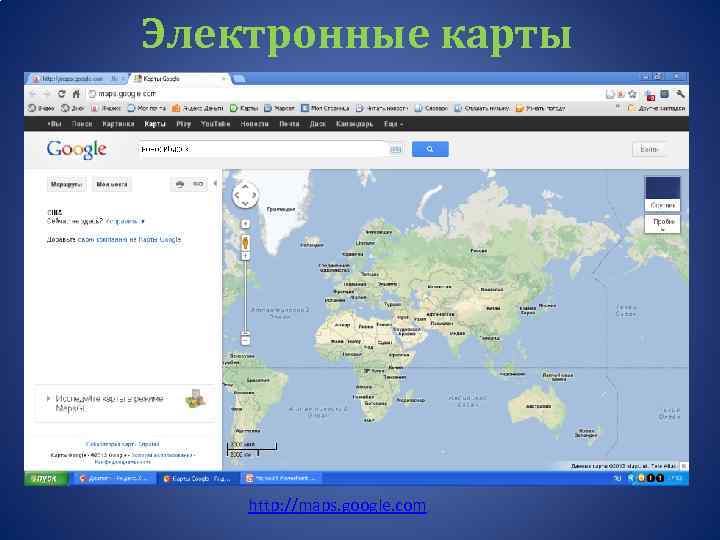Image resolution: width=720 pixels, height=540 pixels.
Task: Open Поиск in Google bar
Action: click(82, 124)
